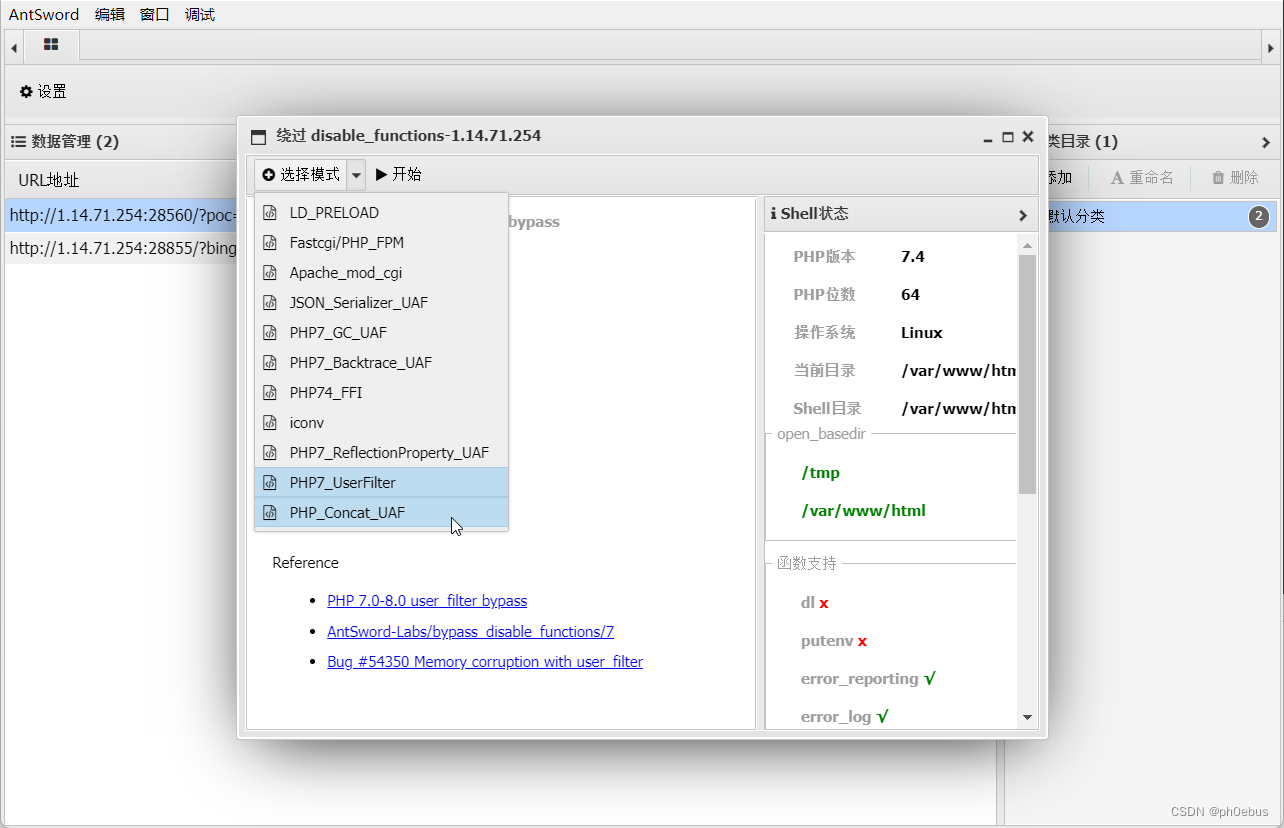
Task: Click the script icon beside PHP_Concat_UAF
Action: click(269, 512)
